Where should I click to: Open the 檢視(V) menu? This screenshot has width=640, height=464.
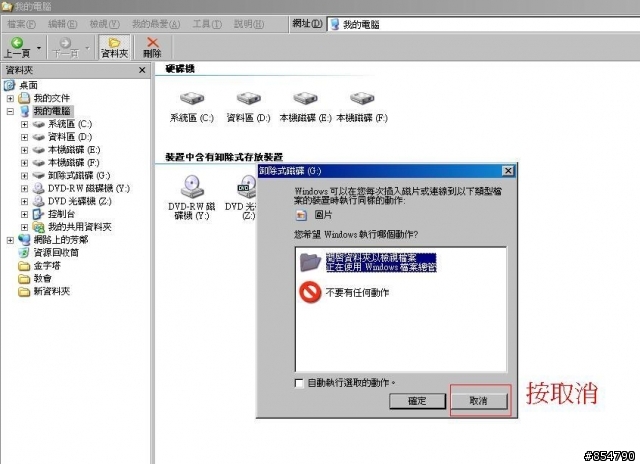(104, 24)
